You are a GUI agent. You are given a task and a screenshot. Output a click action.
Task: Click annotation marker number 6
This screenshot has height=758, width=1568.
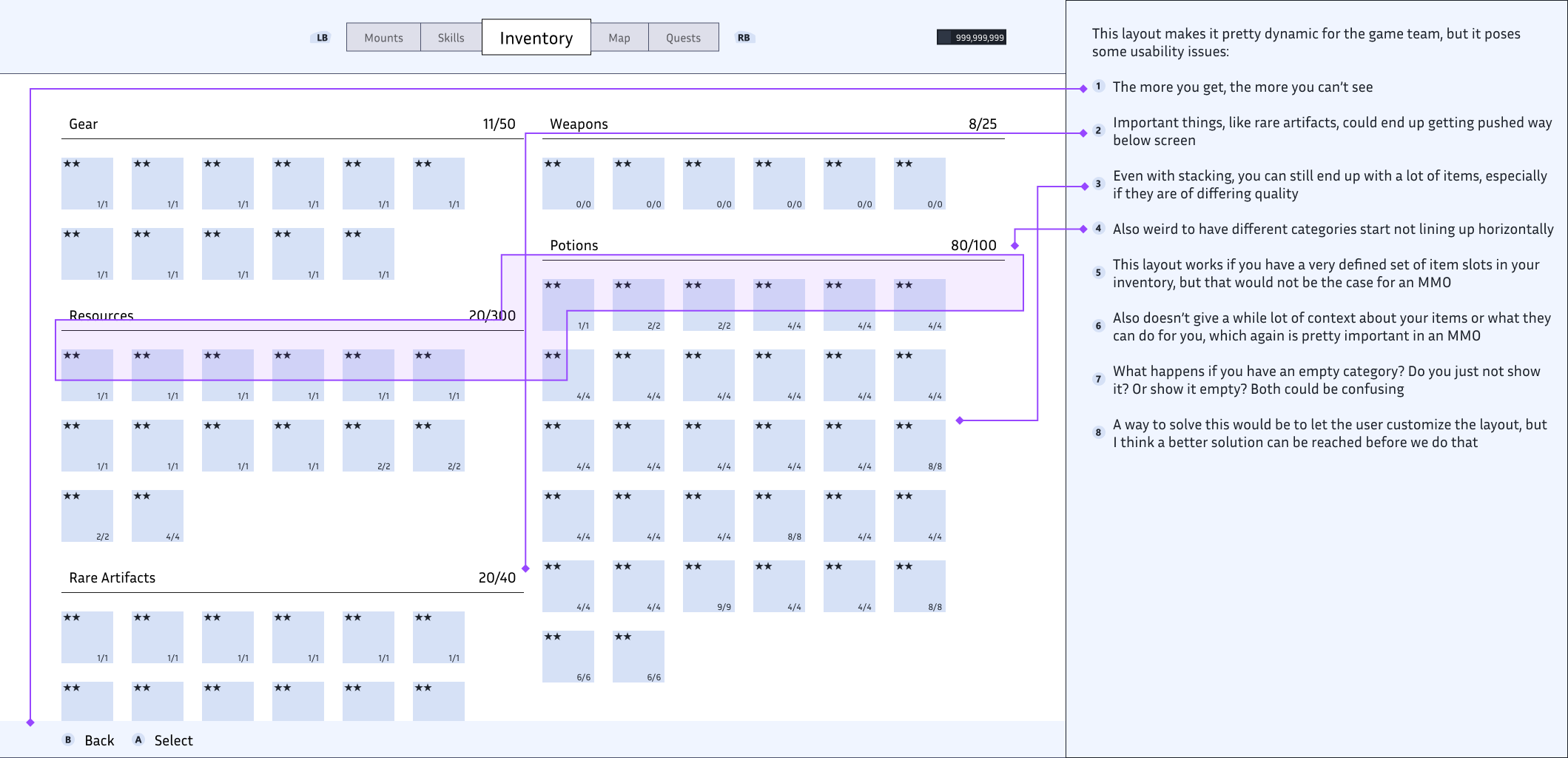pos(1098,326)
